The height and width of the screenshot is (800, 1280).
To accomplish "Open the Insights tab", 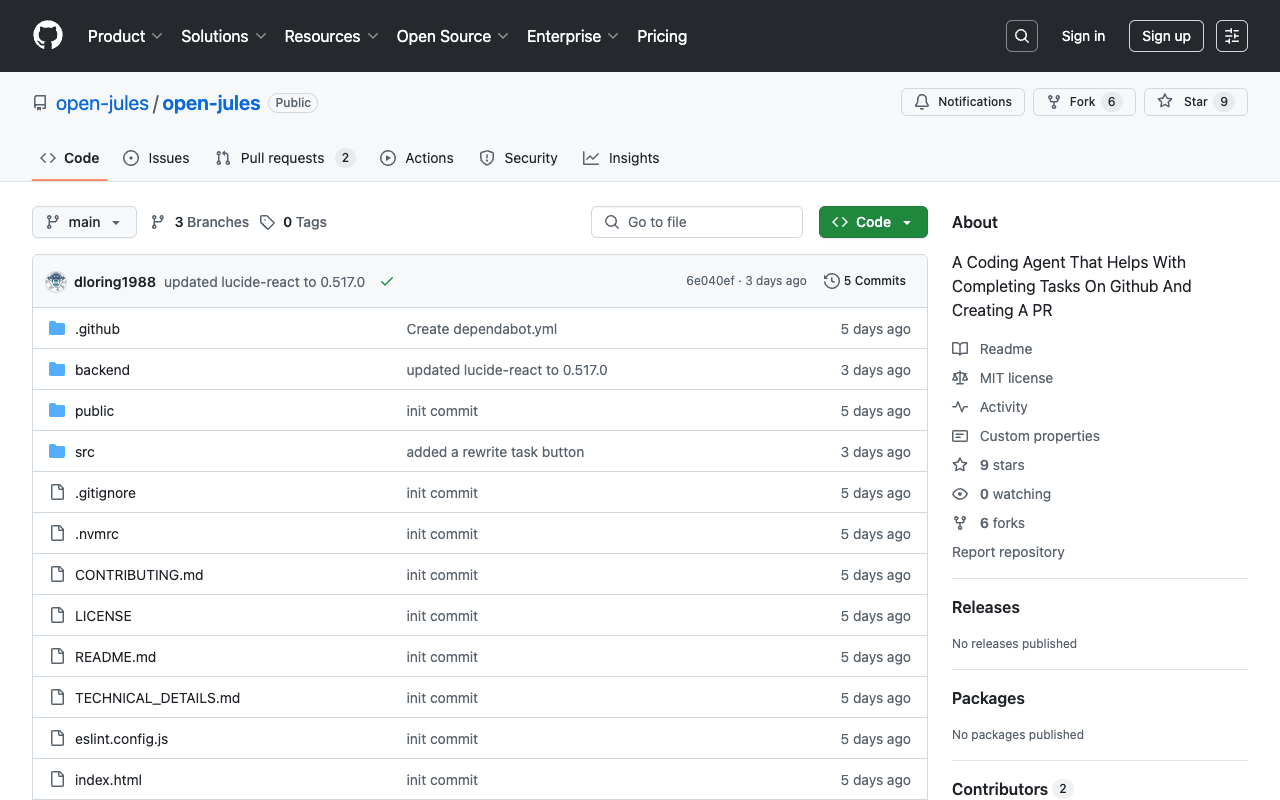I will coord(633,157).
